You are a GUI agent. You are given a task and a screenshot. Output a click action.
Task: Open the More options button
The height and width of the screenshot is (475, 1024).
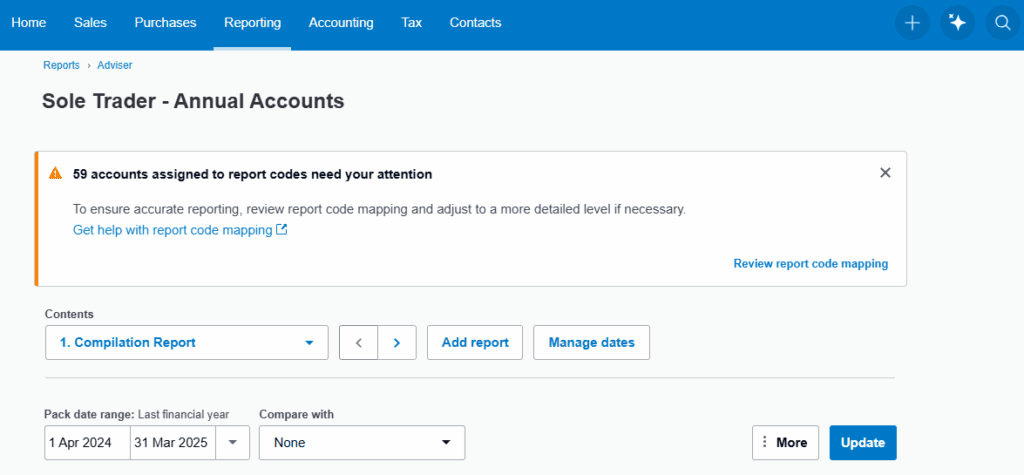pos(785,443)
